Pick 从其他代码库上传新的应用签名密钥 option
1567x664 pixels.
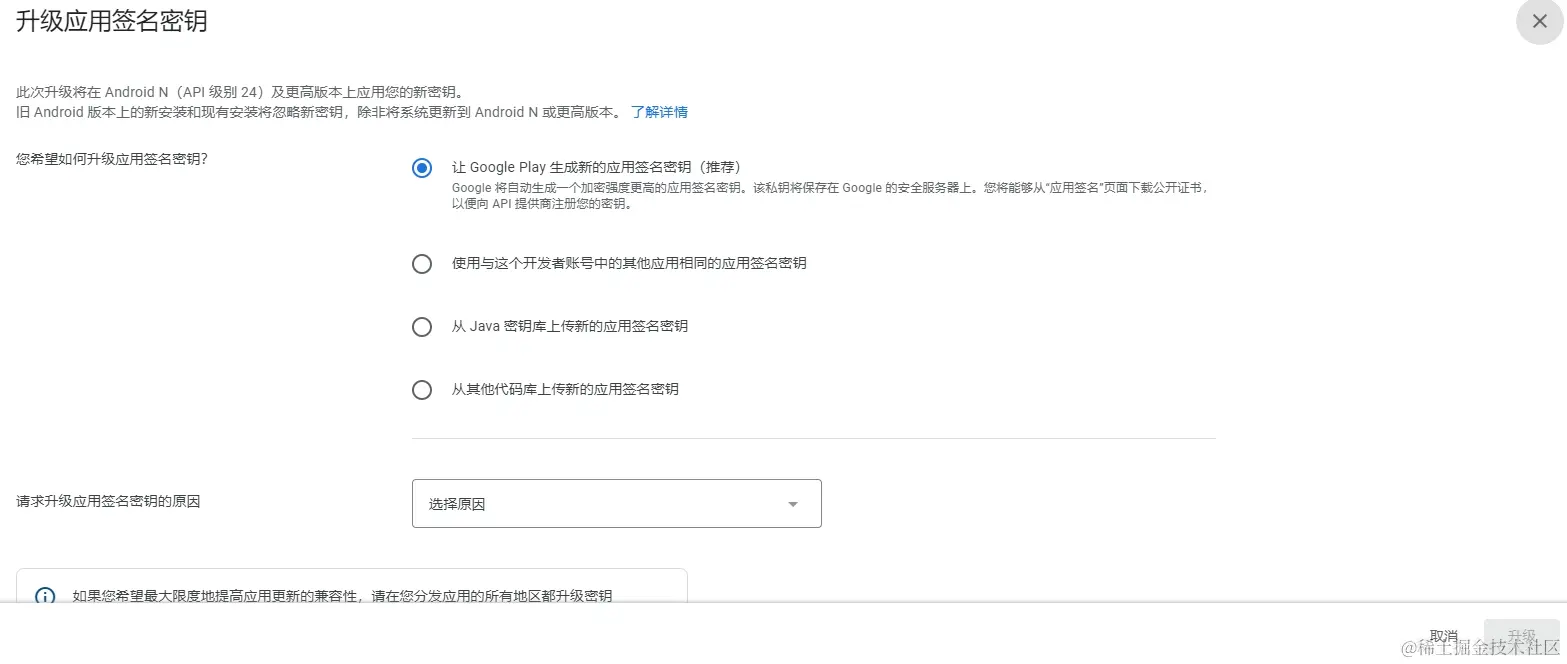[421, 390]
